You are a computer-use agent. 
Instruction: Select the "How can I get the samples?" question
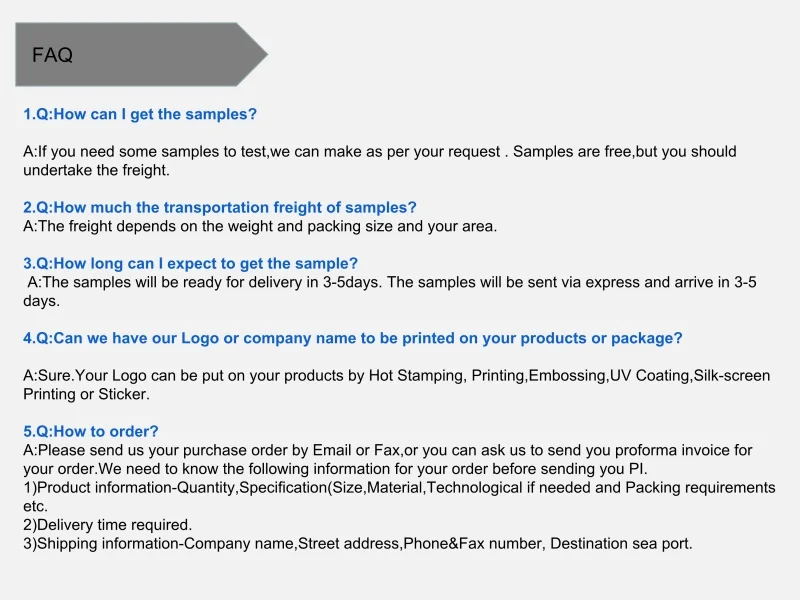click(x=140, y=114)
